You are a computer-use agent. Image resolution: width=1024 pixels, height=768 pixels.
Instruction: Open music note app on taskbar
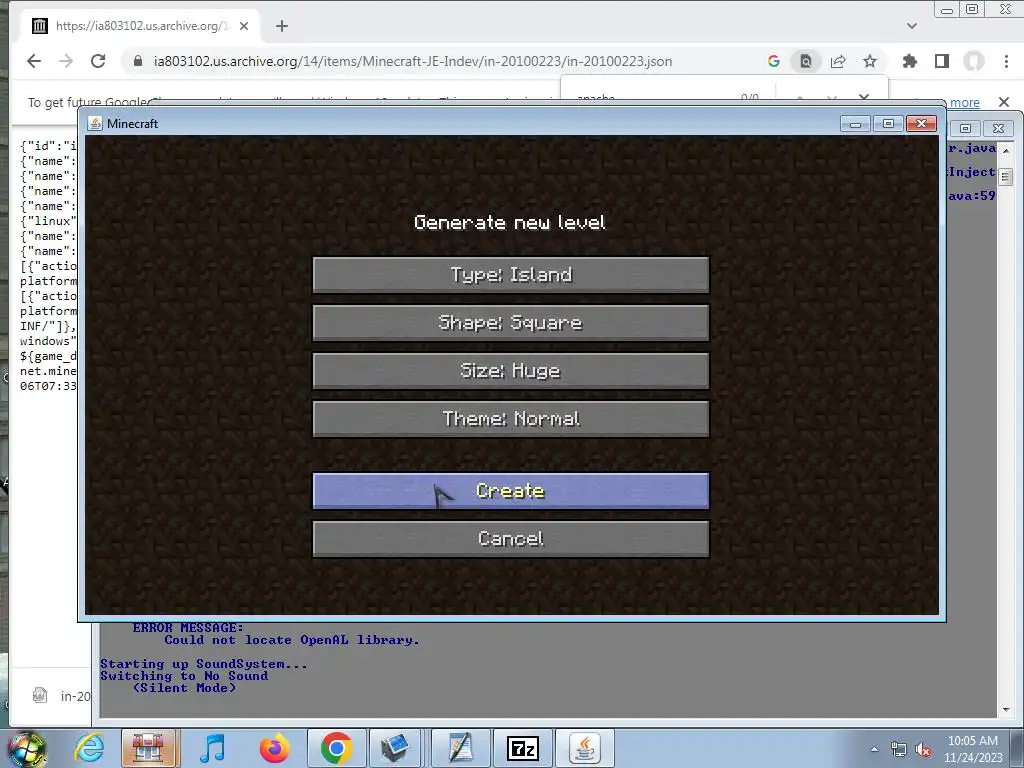212,748
